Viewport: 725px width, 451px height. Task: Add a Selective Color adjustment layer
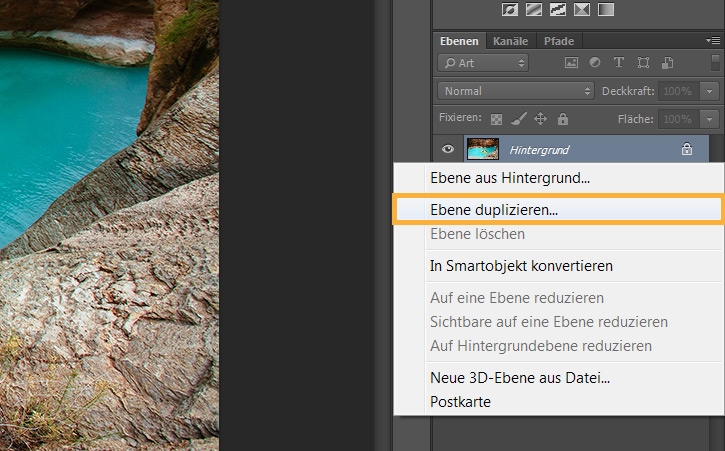(582, 9)
